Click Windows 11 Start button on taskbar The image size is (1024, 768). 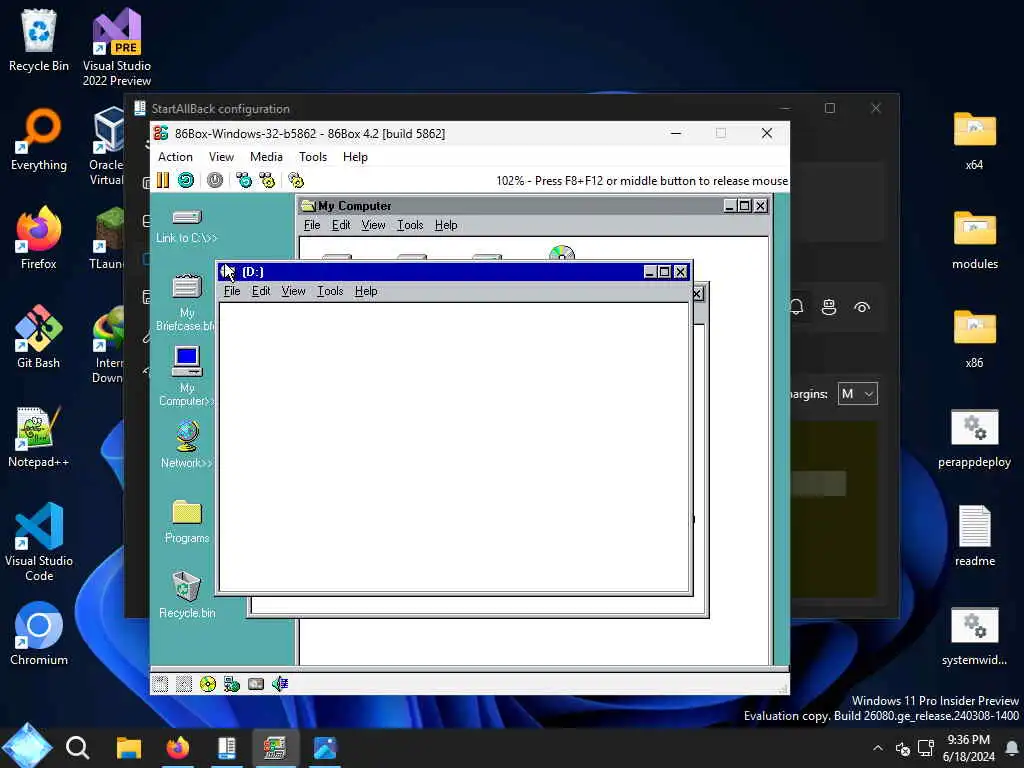[x=27, y=747]
